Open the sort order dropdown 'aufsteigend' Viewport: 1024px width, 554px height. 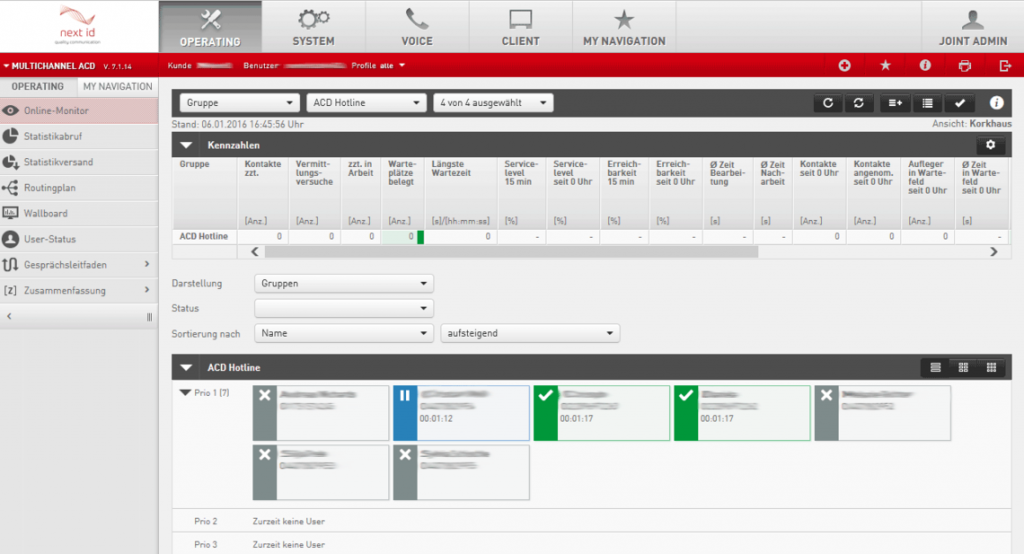coord(530,333)
